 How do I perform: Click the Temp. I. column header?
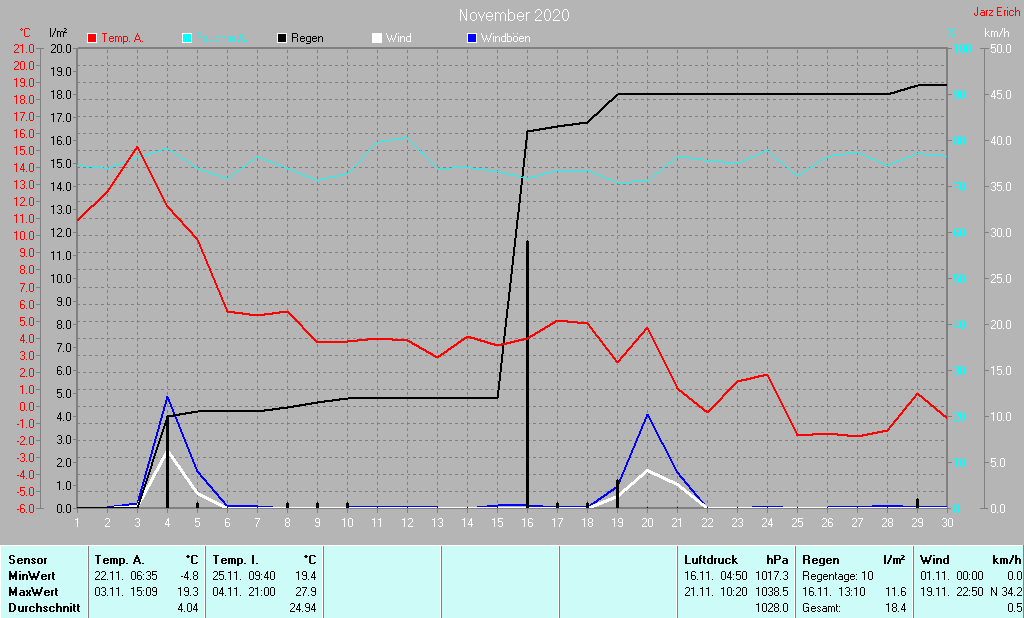[235, 560]
